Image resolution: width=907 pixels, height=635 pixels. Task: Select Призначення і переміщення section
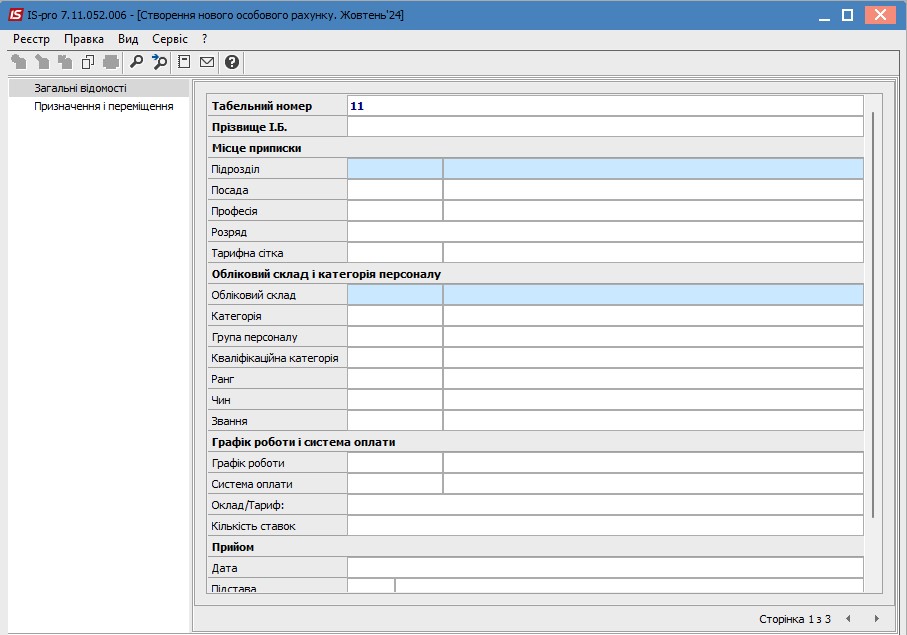pos(104,106)
